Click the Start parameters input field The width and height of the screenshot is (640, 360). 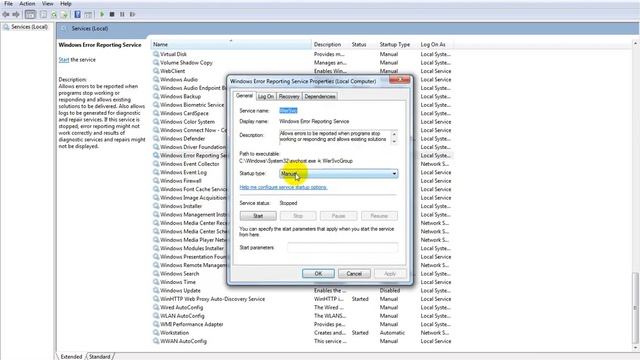click(x=342, y=247)
